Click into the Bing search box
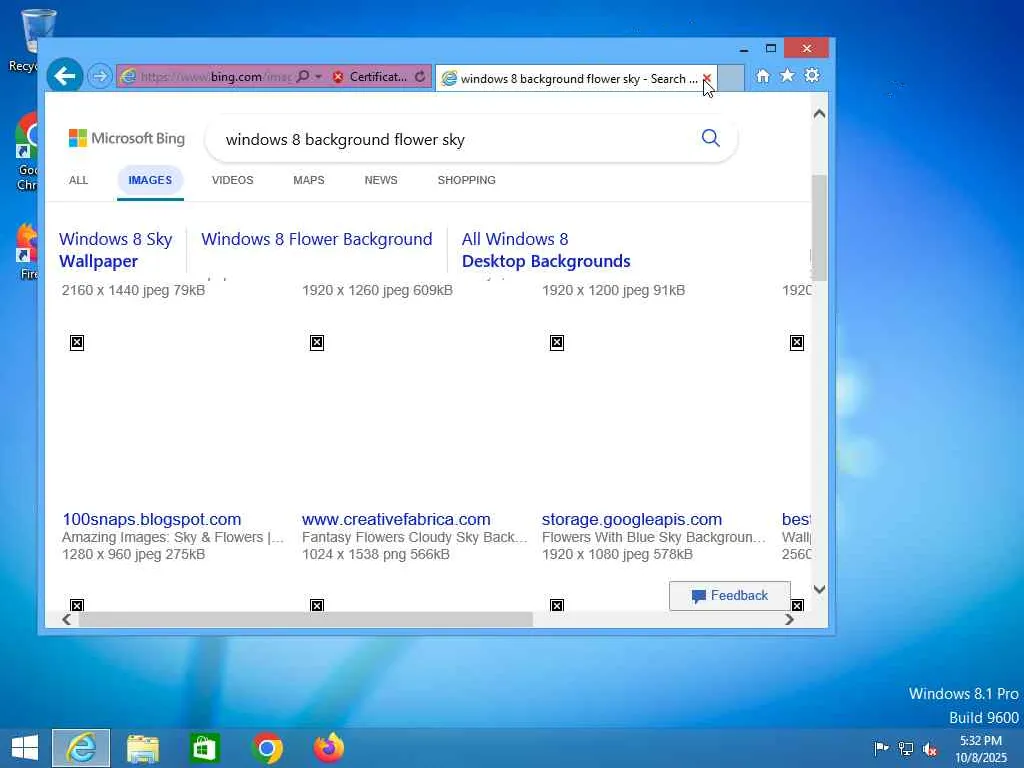This screenshot has height=768, width=1024. [457, 139]
